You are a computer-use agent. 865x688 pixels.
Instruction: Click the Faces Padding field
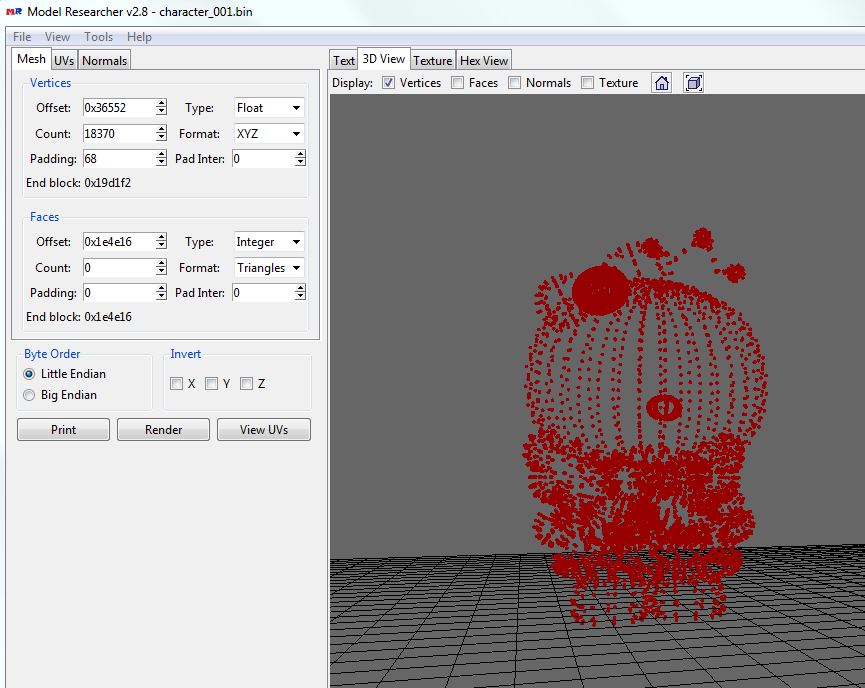click(x=119, y=293)
